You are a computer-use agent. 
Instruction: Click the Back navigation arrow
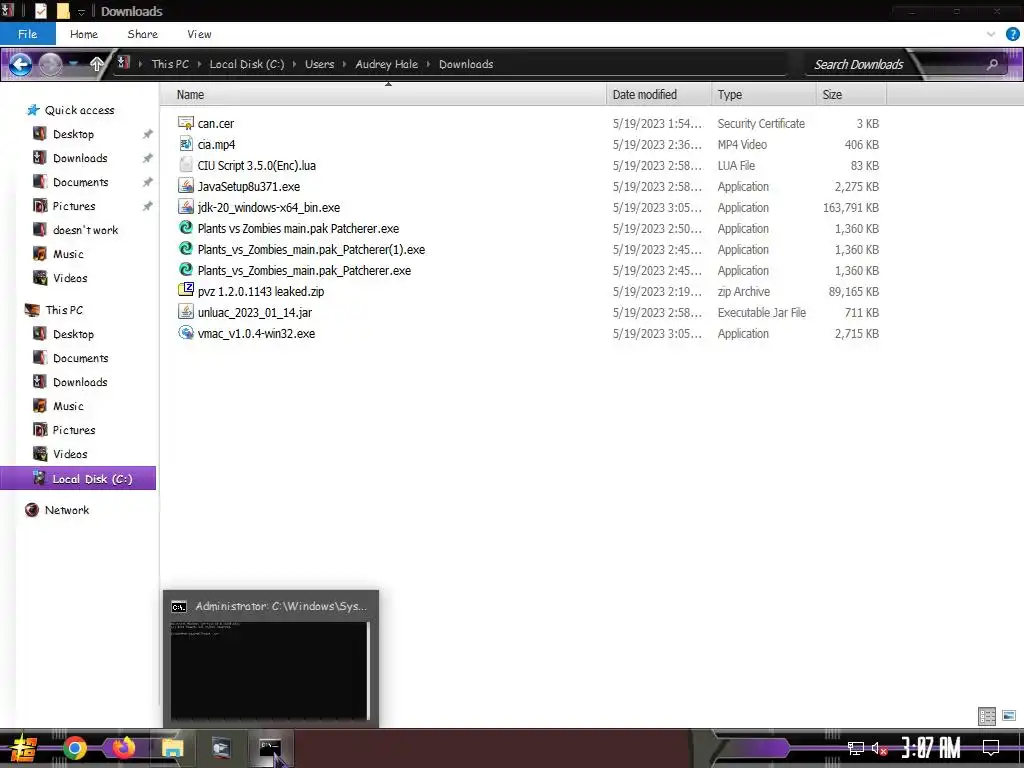20,64
